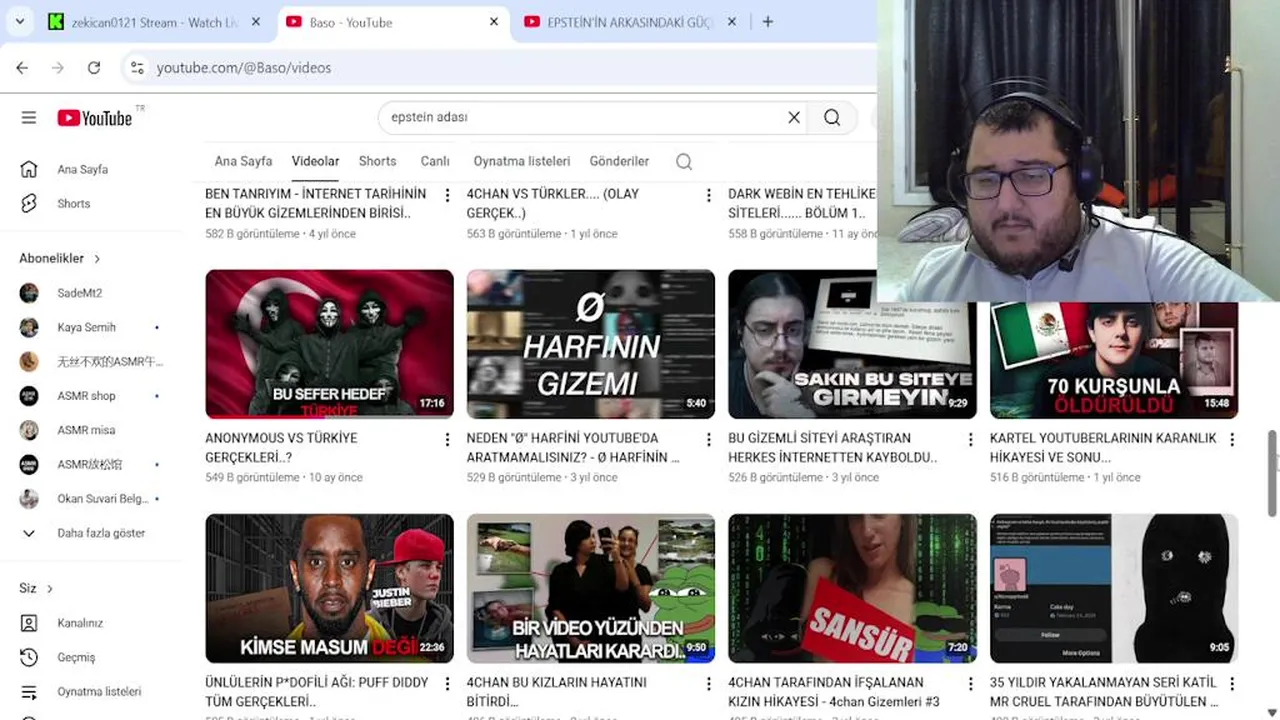Screen dimensions: 1280x720
Task: Open ASMR shop channel avatar
Action: [x=29, y=396]
